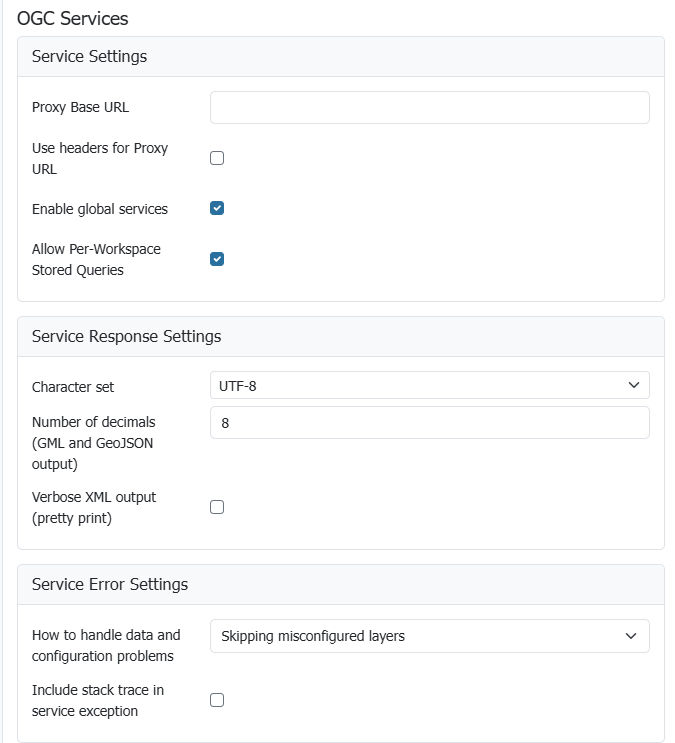Click the chevron arrow on error handling selector

(x=630, y=636)
